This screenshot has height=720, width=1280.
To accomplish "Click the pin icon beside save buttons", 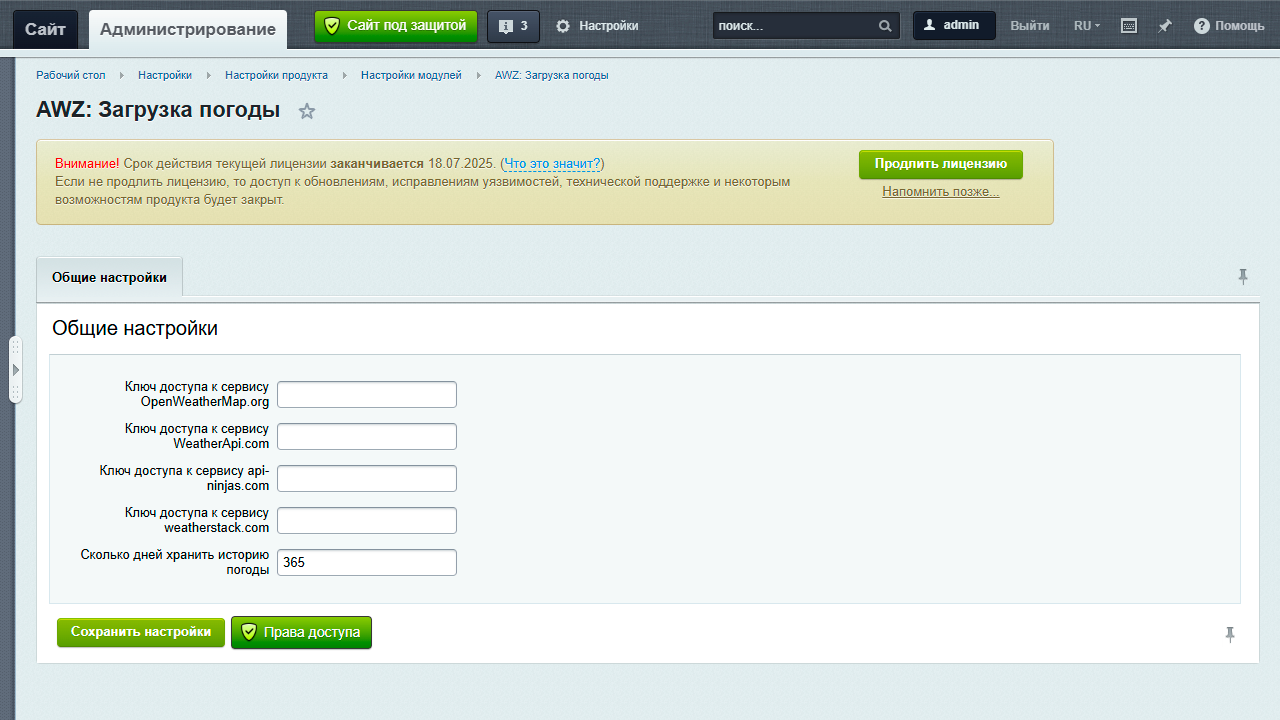I will 1230,634.
